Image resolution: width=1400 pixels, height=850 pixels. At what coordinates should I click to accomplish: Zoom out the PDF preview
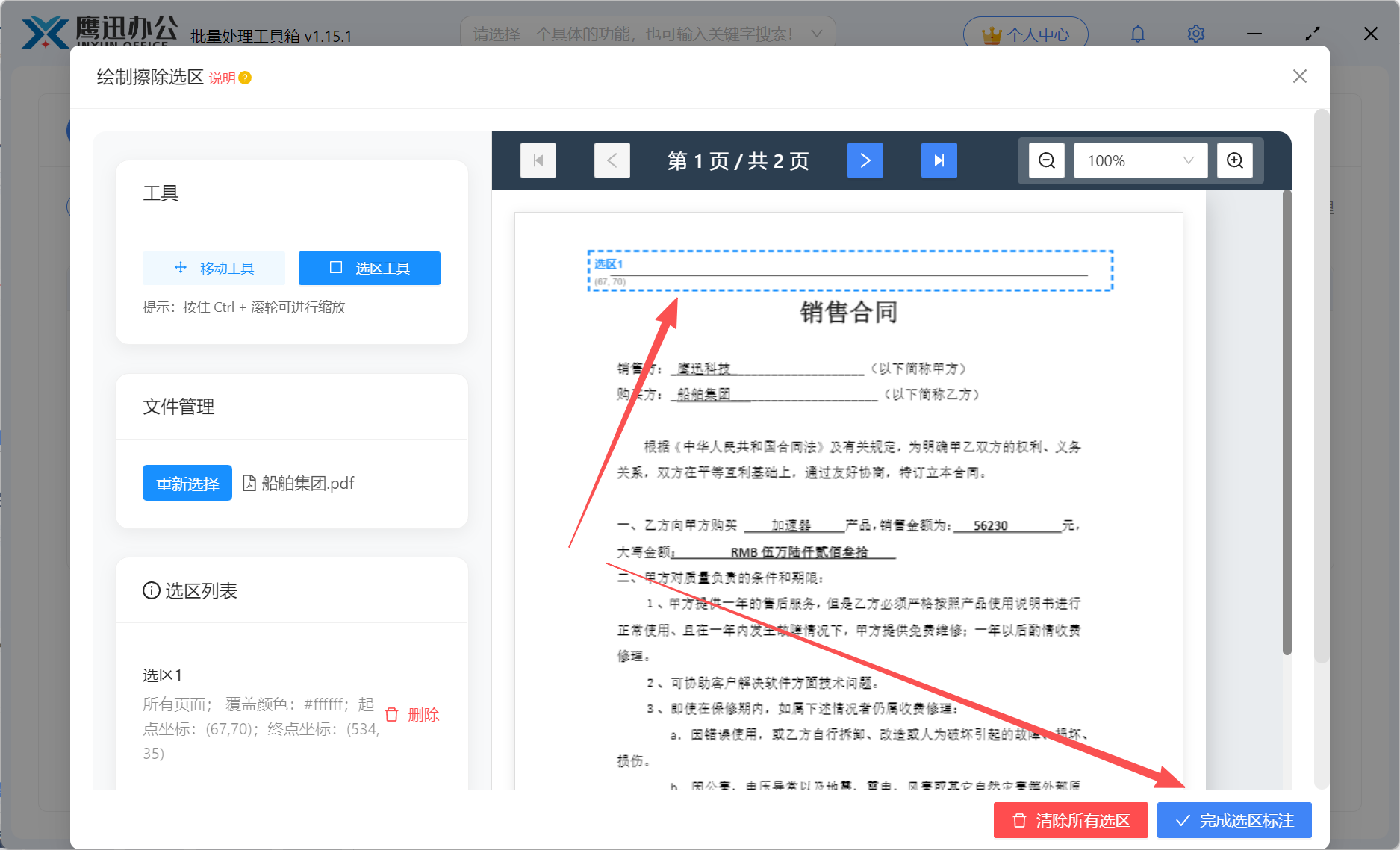[x=1047, y=160]
